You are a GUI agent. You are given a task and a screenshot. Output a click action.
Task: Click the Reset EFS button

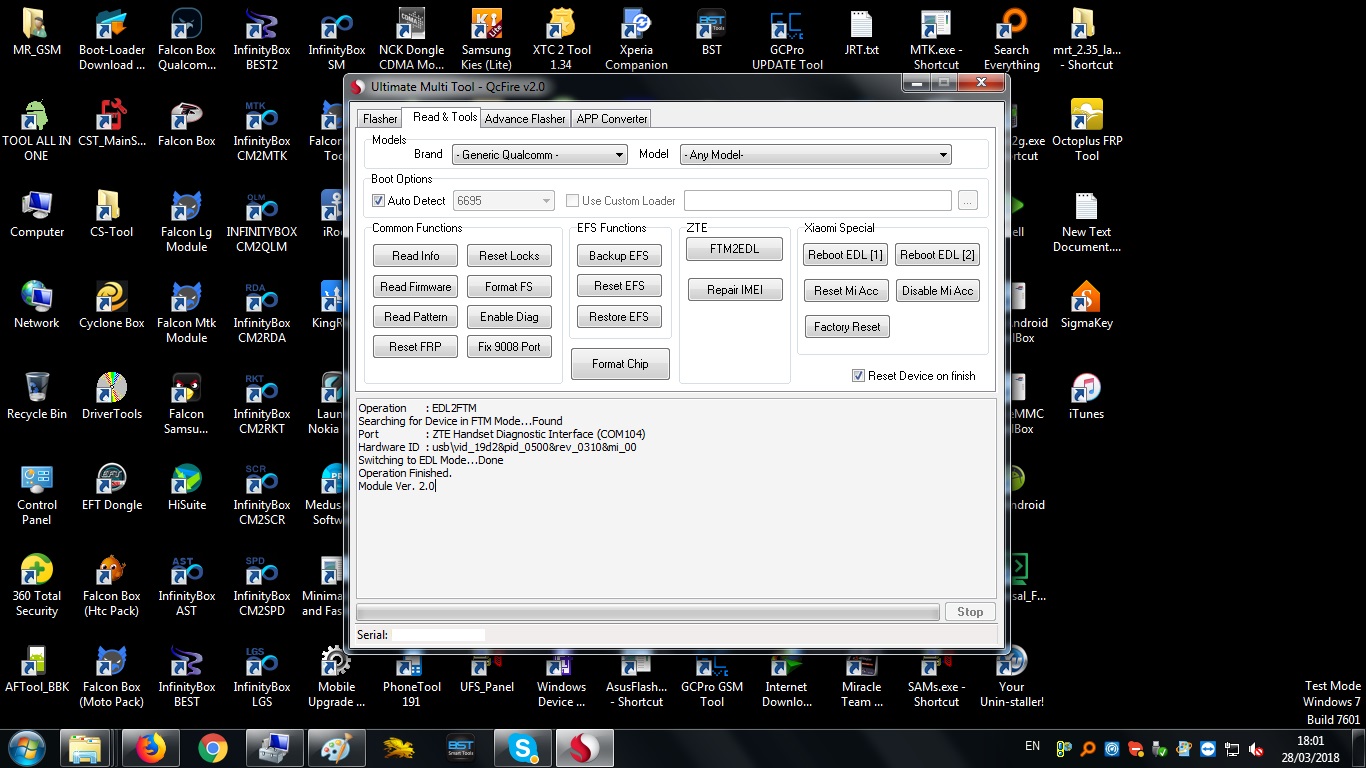click(619, 286)
